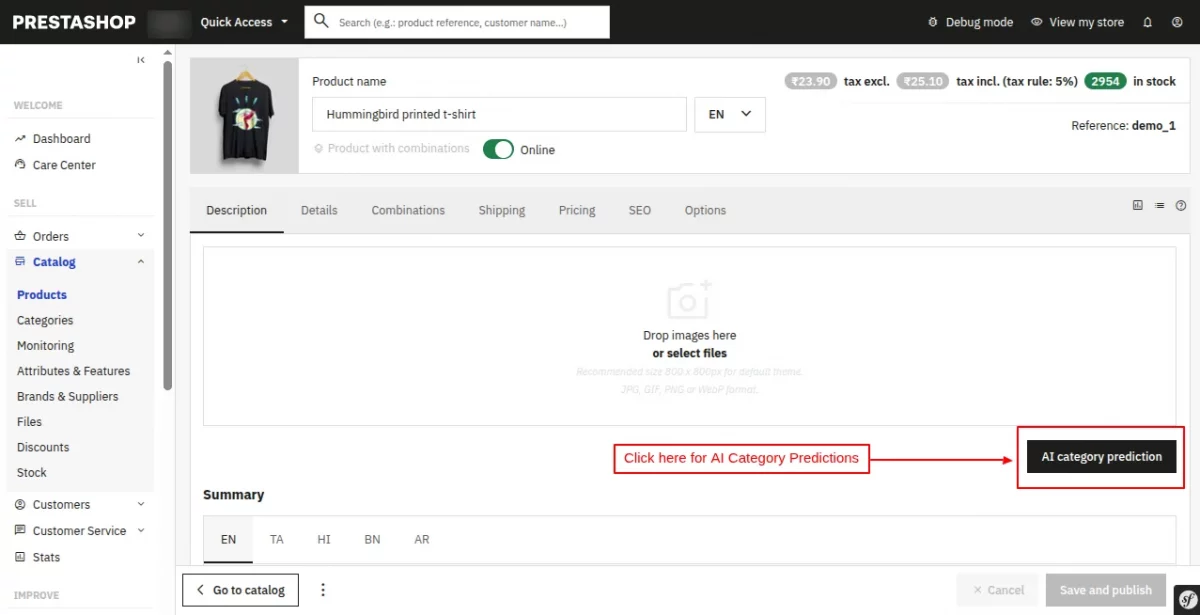
Task: Toggle Product with combinations
Action: tap(395, 148)
